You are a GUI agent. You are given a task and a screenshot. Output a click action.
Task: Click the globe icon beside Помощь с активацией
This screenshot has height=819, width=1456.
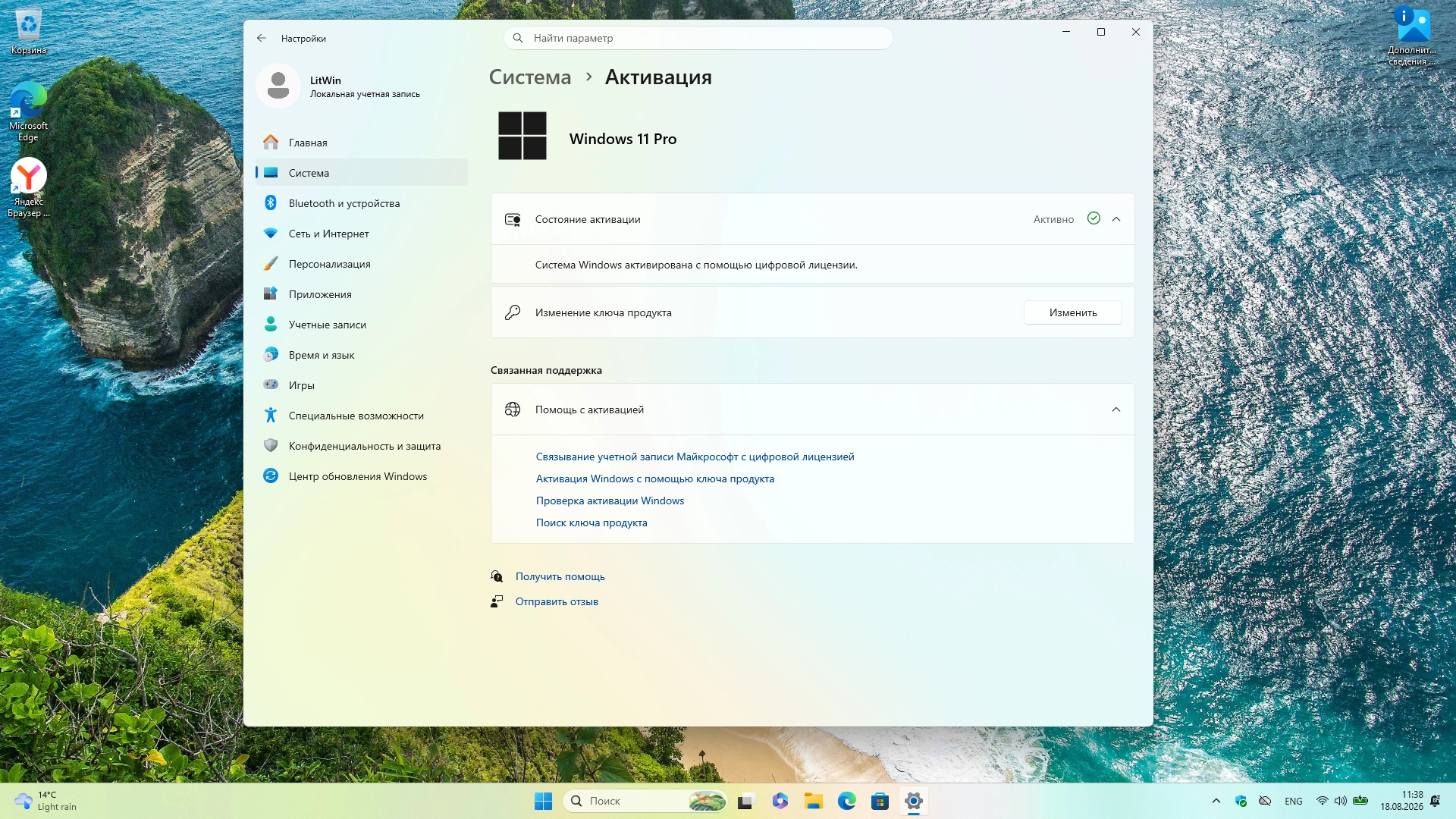[513, 409]
